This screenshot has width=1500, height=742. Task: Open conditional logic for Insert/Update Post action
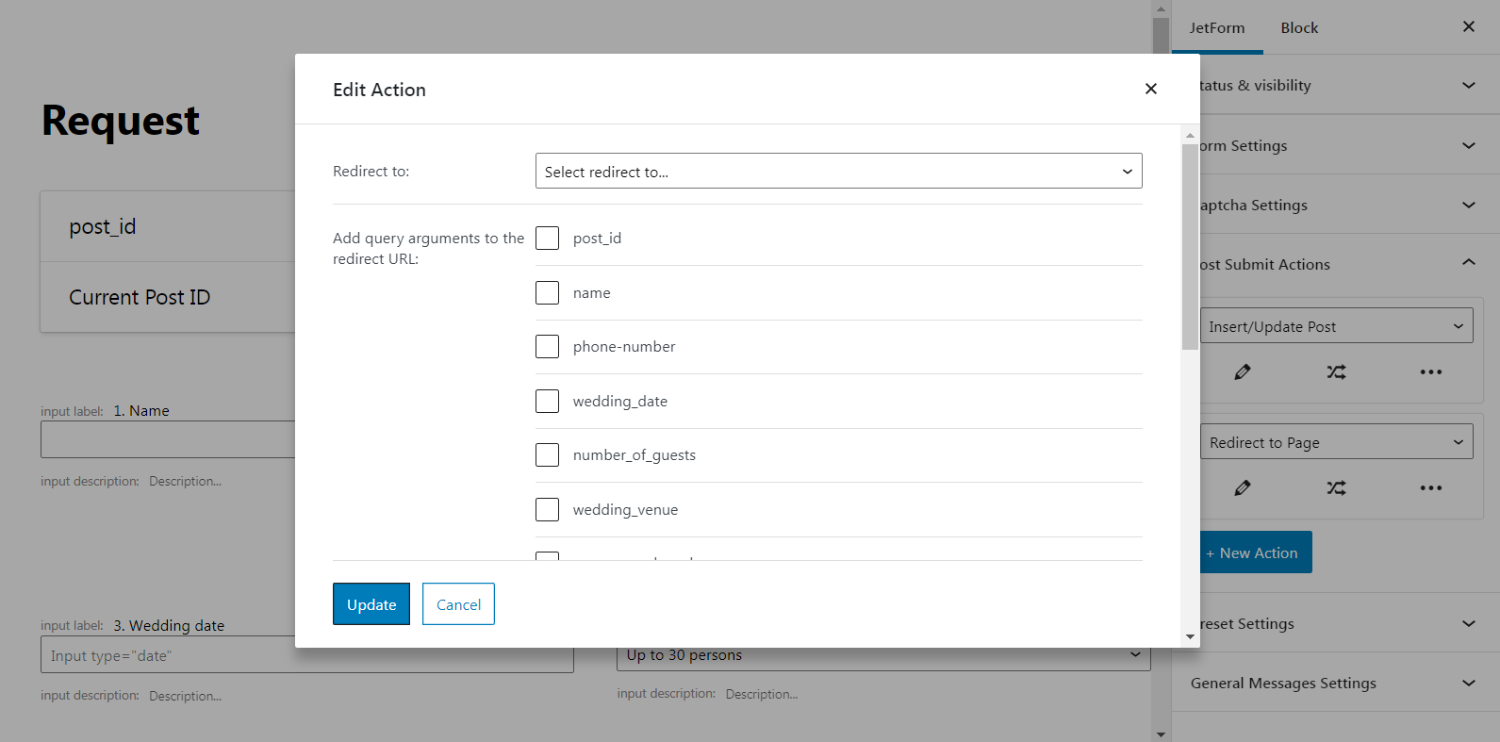(x=1336, y=371)
